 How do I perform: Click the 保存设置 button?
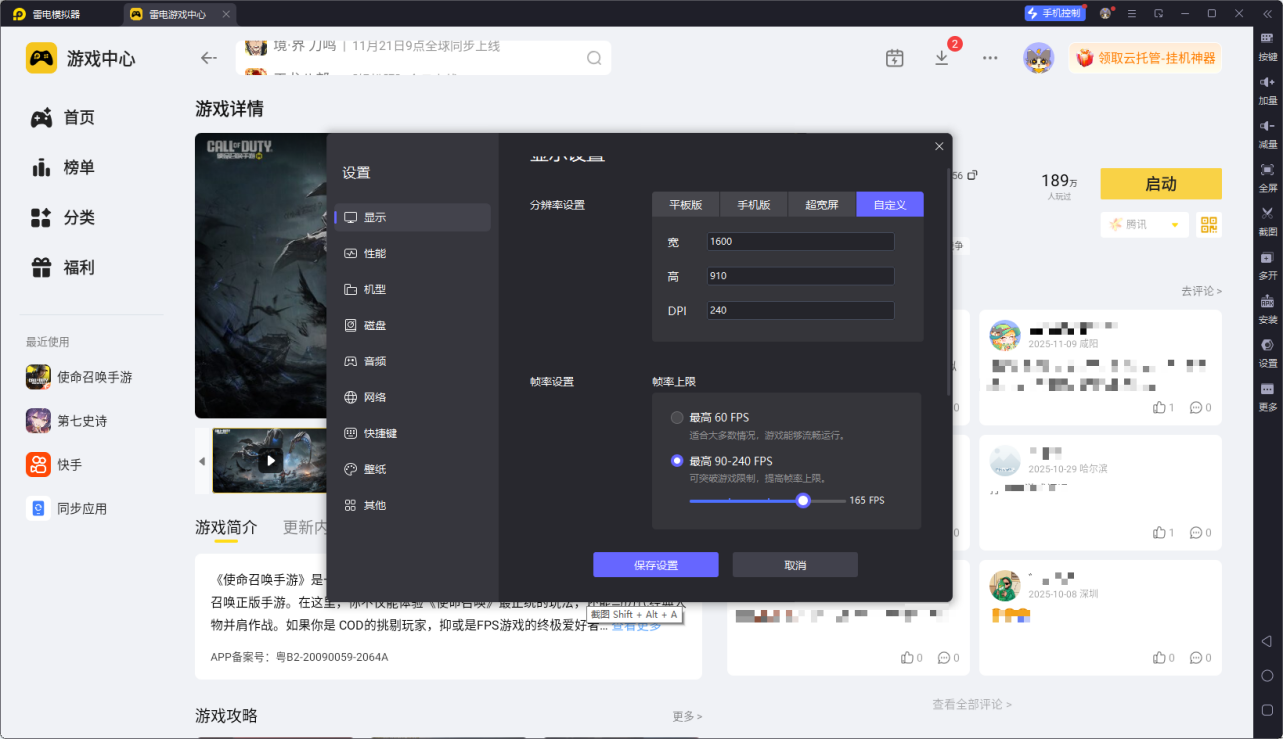(x=656, y=565)
